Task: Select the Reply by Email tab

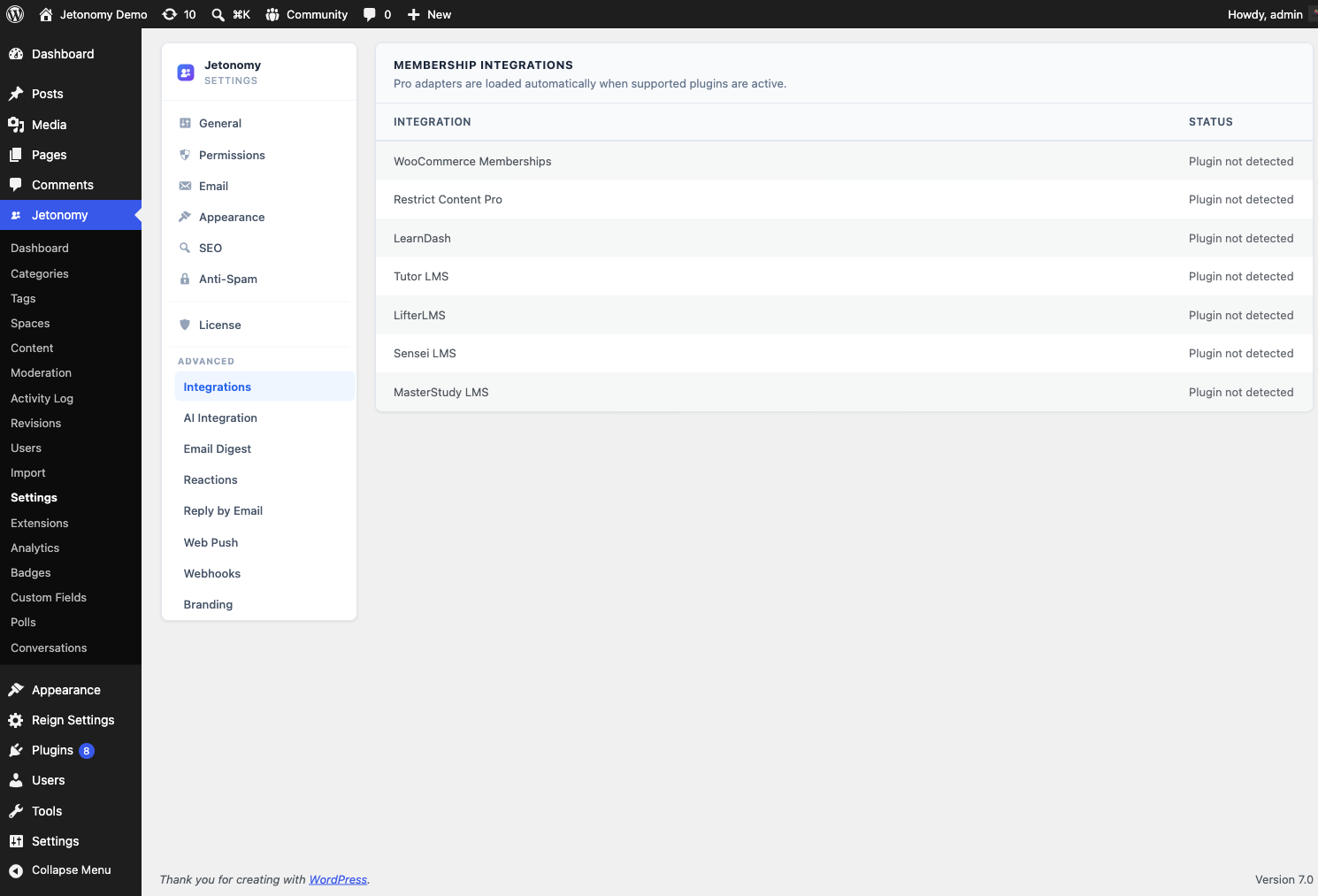Action: pos(264,510)
